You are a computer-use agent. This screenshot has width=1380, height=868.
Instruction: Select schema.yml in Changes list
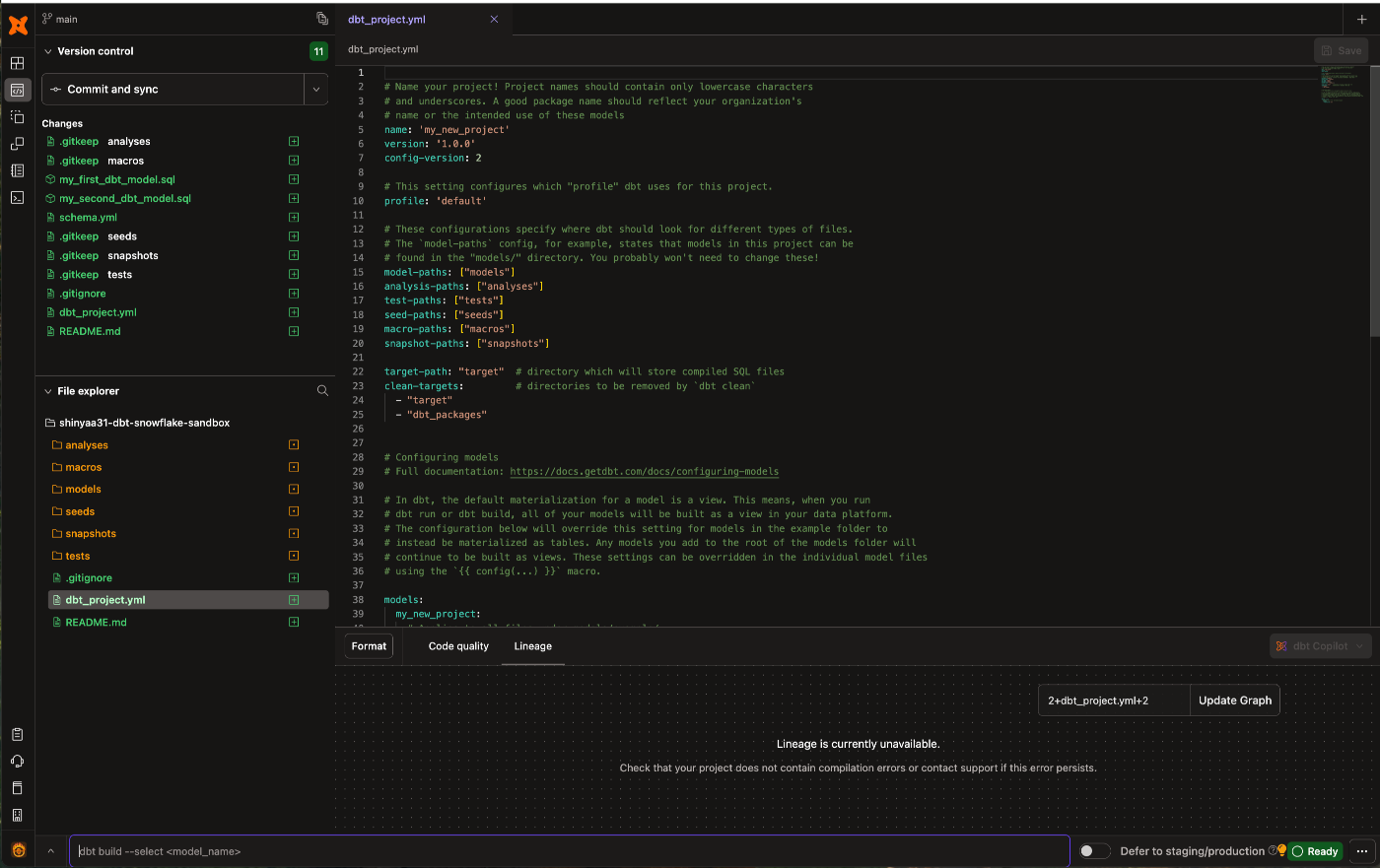[88, 218]
